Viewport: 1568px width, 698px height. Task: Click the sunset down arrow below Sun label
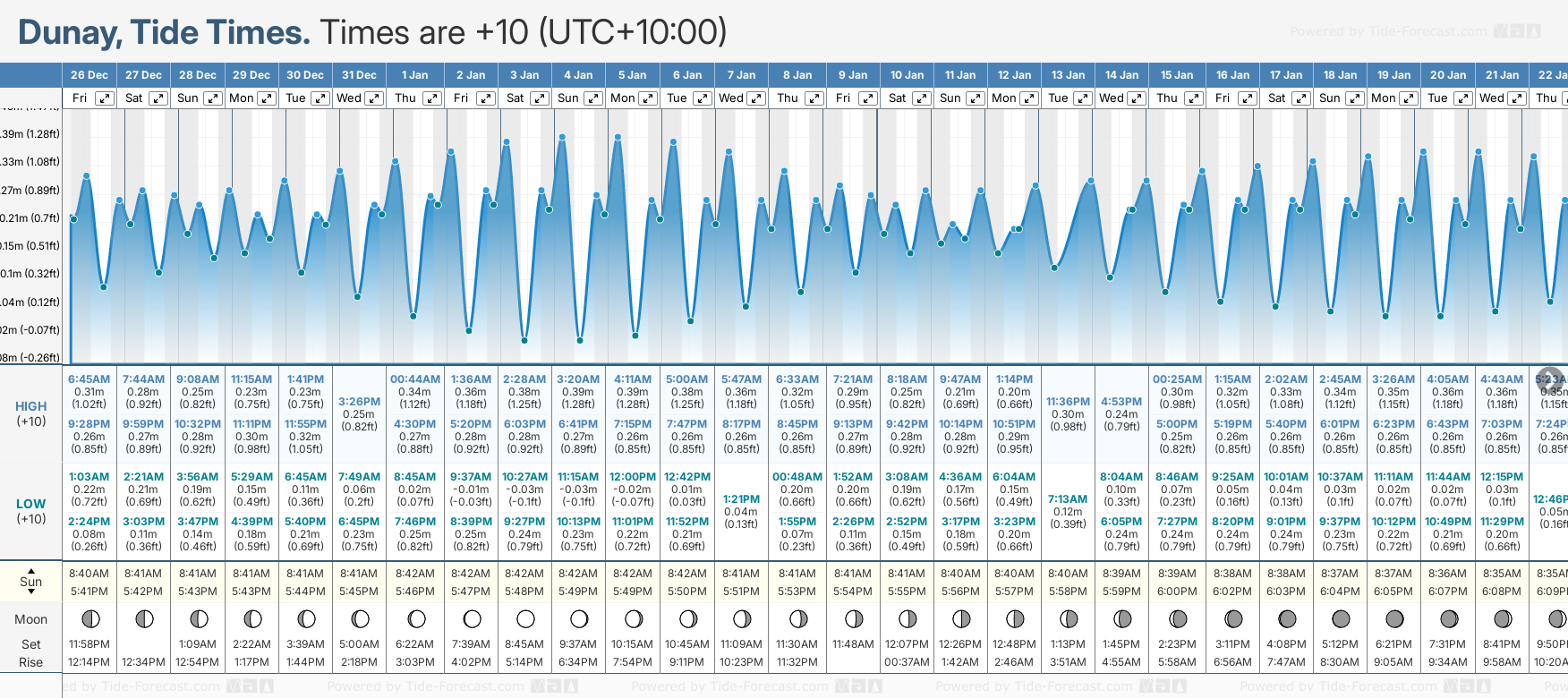point(31,594)
